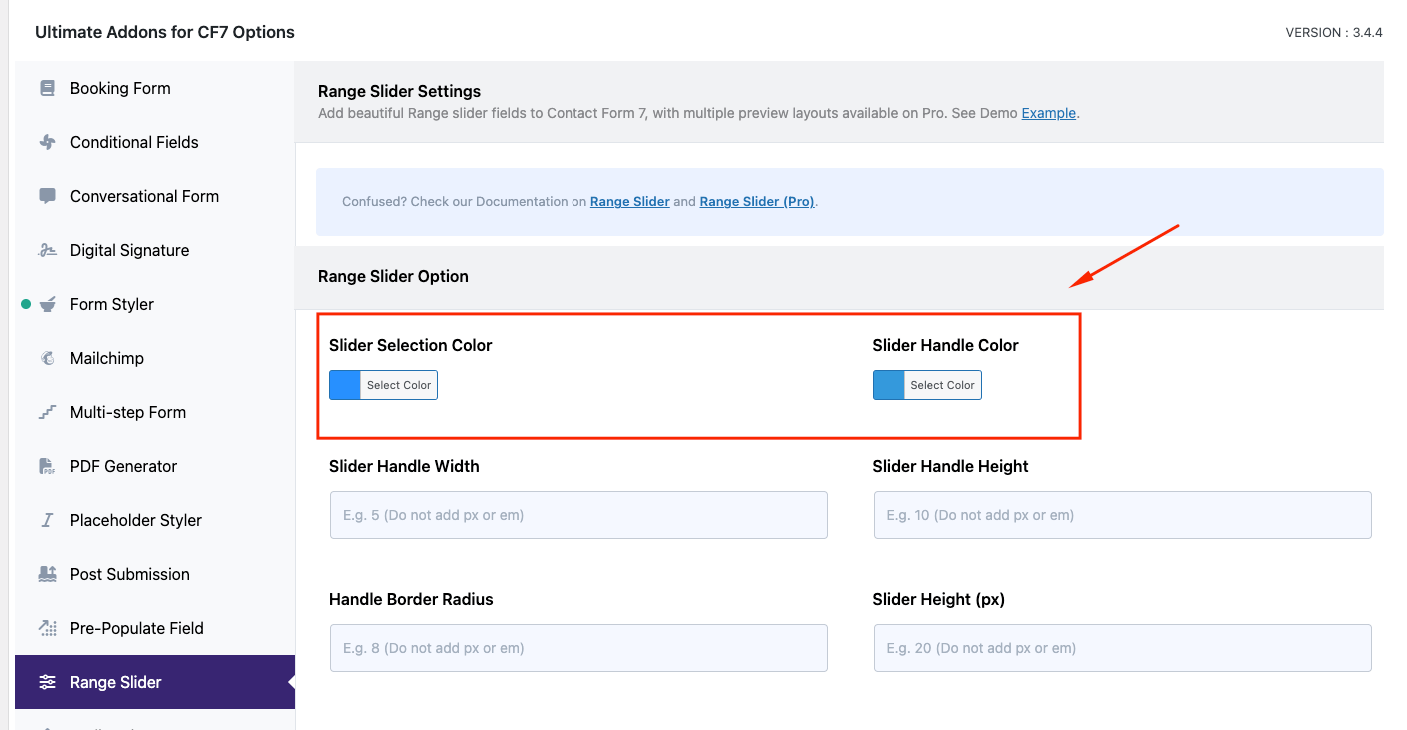Click the Ultimate Addons for CF7 Options title
1407x730 pixels.
pyautogui.click(x=165, y=32)
